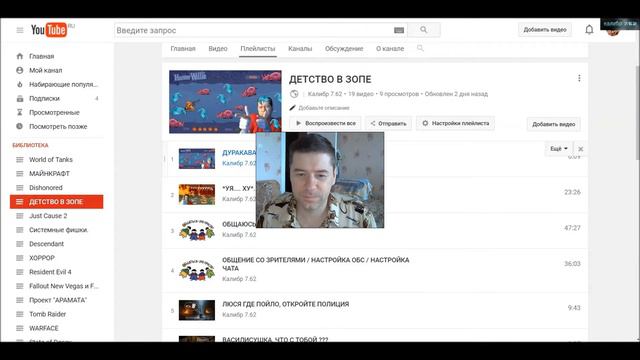Click the webcam overlay video
This screenshot has width=640, height=360.
coord(320,180)
